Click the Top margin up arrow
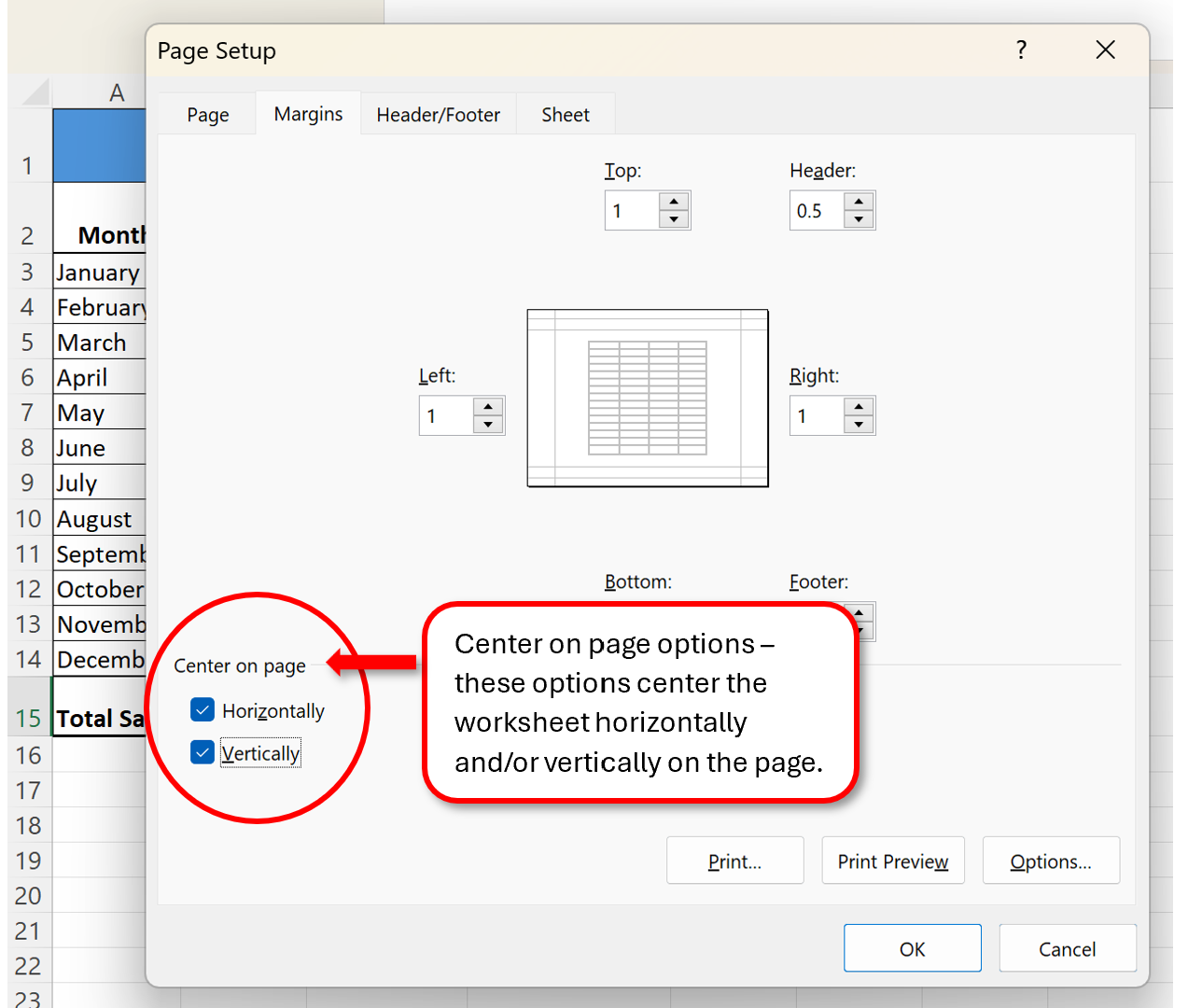This screenshot has width=1202, height=1008. pos(674,202)
